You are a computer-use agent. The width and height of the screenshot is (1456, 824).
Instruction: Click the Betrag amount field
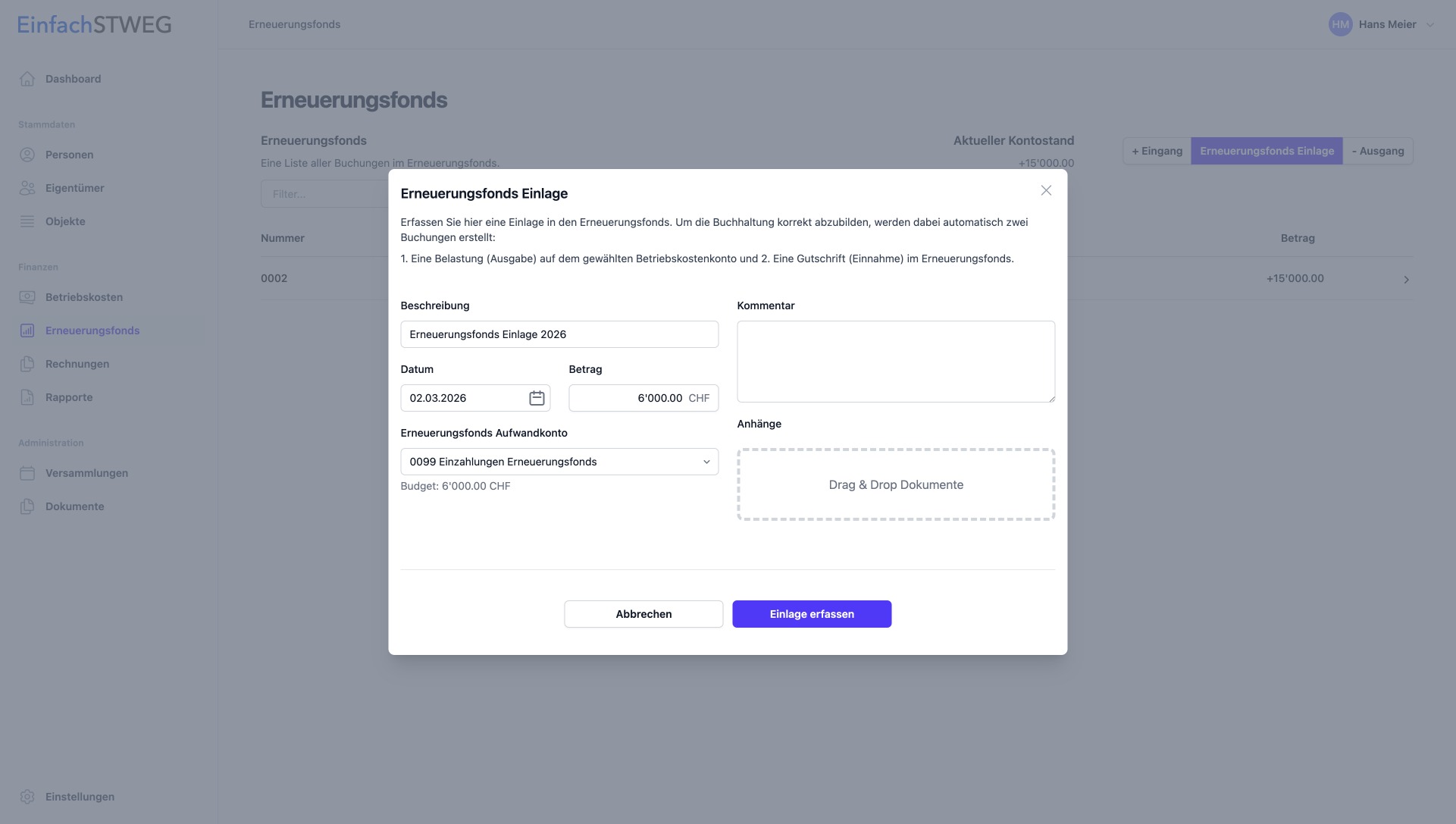tap(628, 398)
